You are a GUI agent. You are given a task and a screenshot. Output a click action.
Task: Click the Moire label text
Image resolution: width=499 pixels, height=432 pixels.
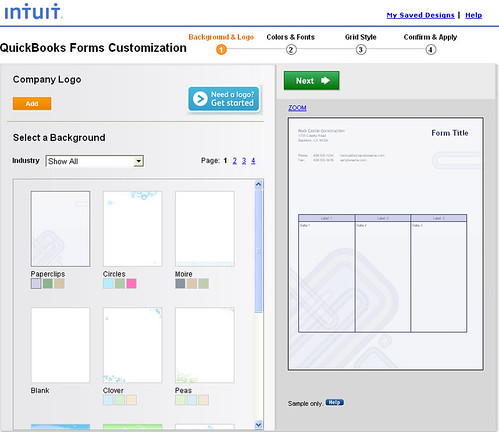point(184,274)
